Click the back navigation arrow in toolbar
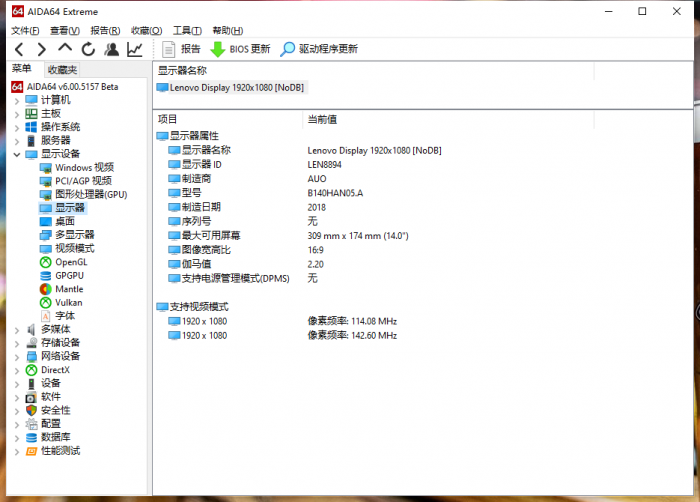The image size is (700, 502). 18,49
